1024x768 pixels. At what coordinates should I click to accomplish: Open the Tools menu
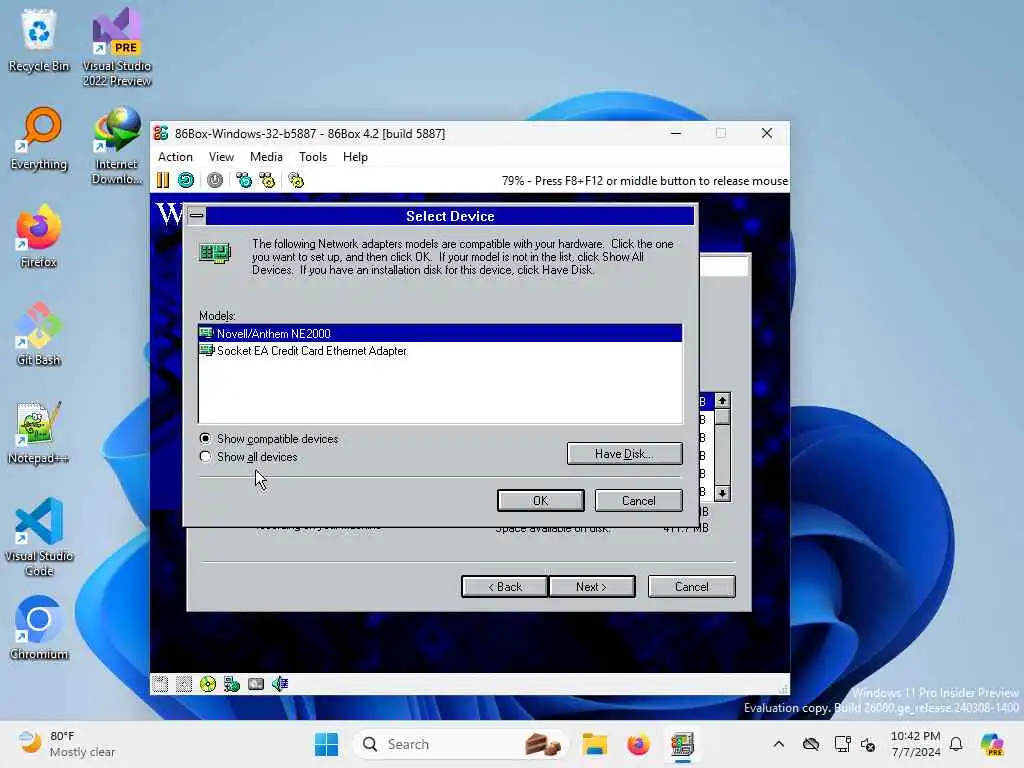pyautogui.click(x=313, y=157)
